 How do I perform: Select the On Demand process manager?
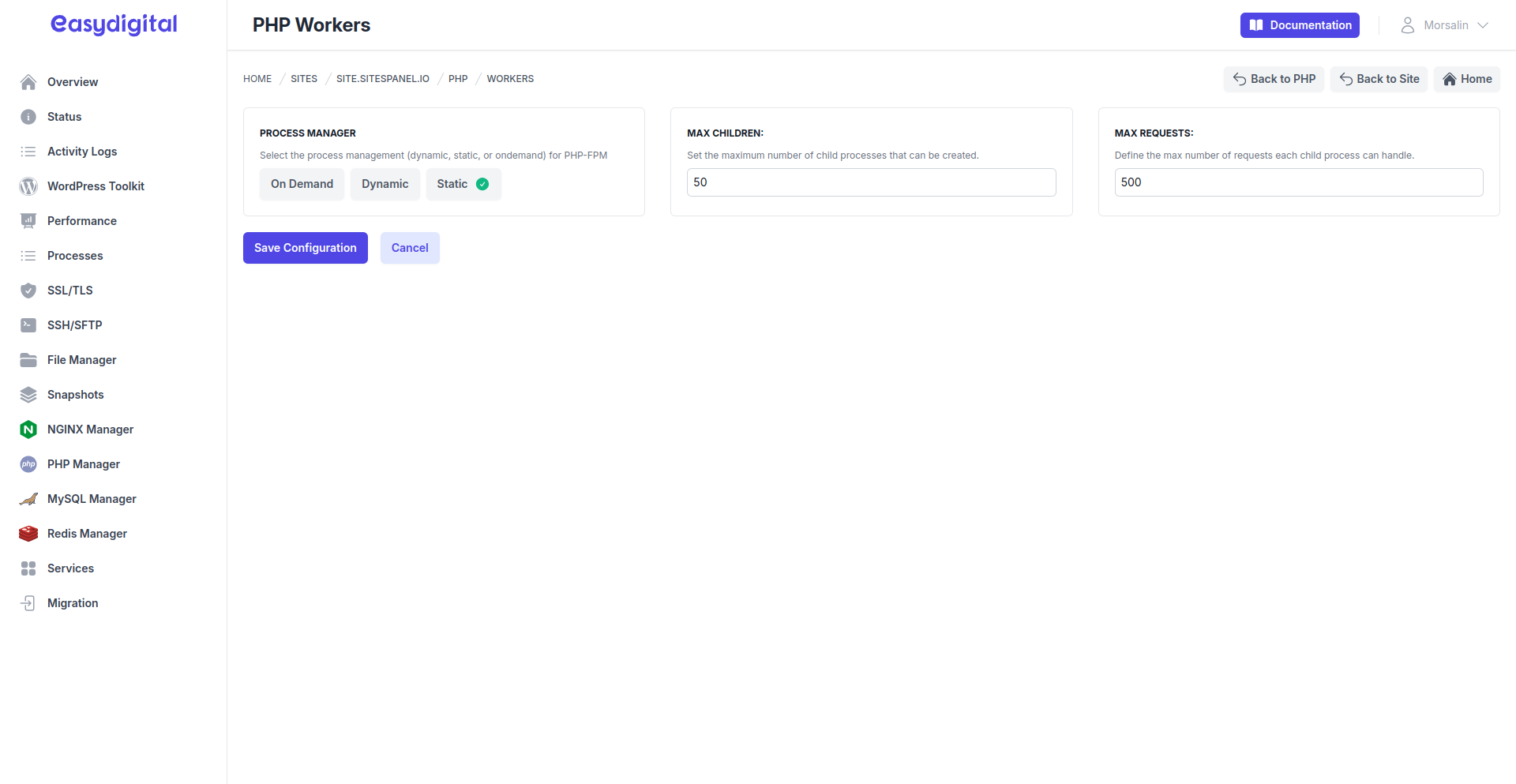pyautogui.click(x=302, y=184)
